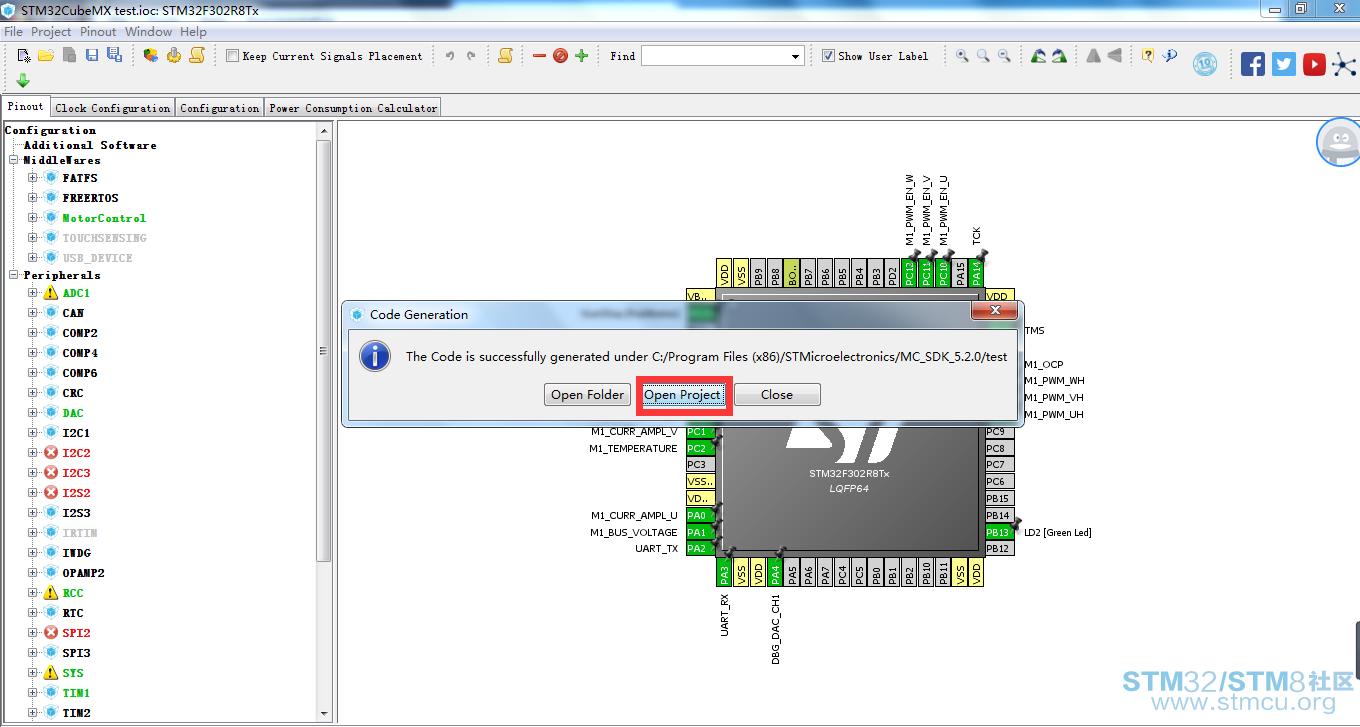Open the Help menu
This screenshot has height=727, width=1360.
[193, 32]
